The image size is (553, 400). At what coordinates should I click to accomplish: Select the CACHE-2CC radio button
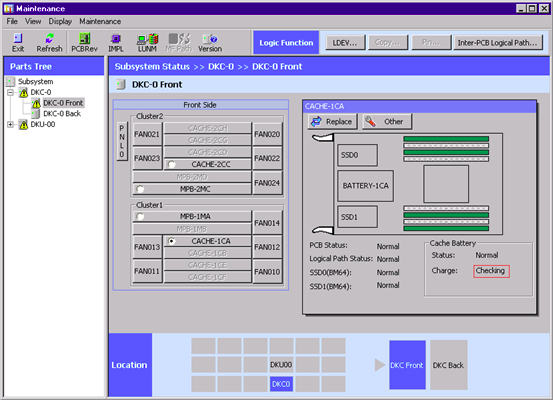coord(171,164)
